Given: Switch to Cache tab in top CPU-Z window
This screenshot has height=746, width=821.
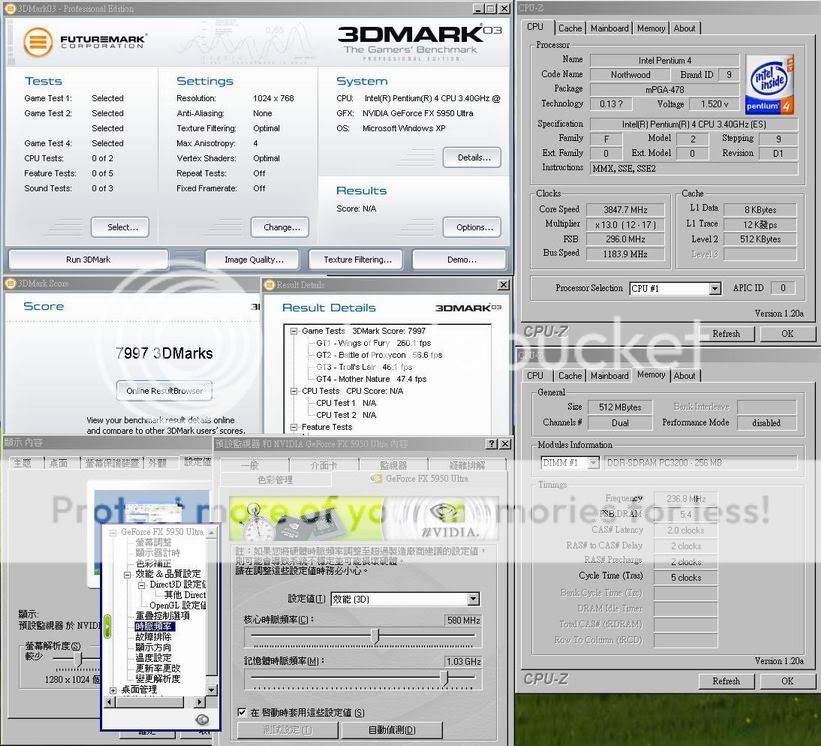Looking at the screenshot, I should pyautogui.click(x=570, y=28).
